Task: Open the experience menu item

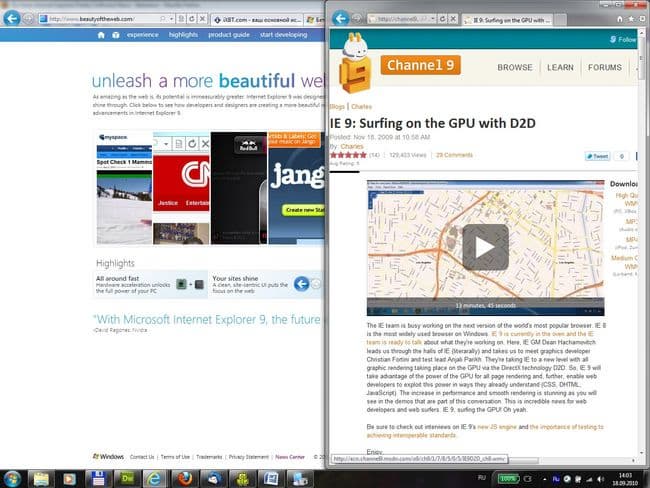Action: click(x=143, y=35)
